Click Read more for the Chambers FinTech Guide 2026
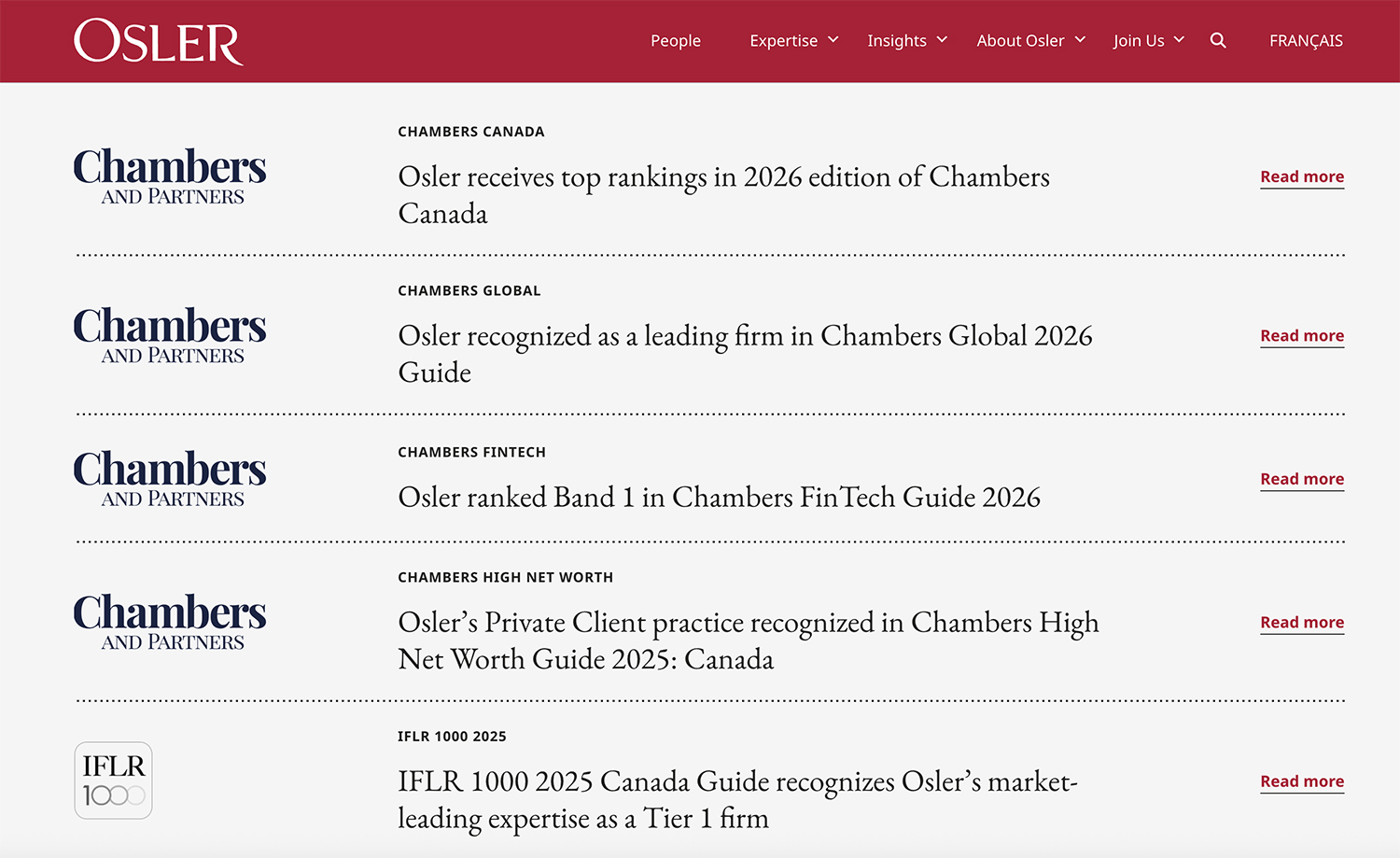This screenshot has height=858, width=1400. [1301, 478]
